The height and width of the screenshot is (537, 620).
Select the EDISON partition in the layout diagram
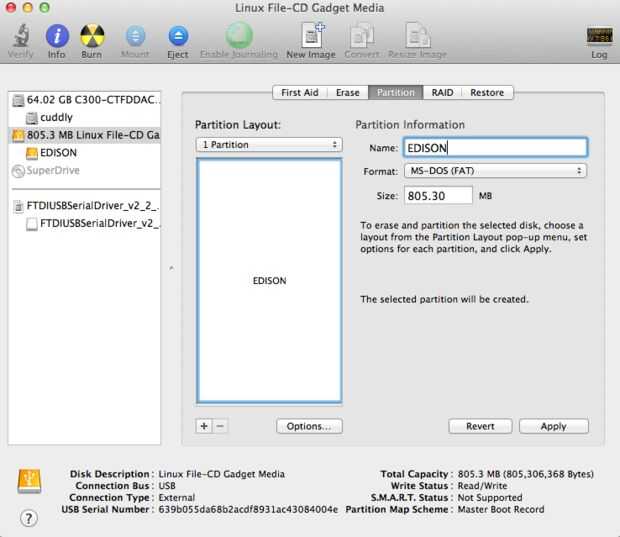click(269, 281)
